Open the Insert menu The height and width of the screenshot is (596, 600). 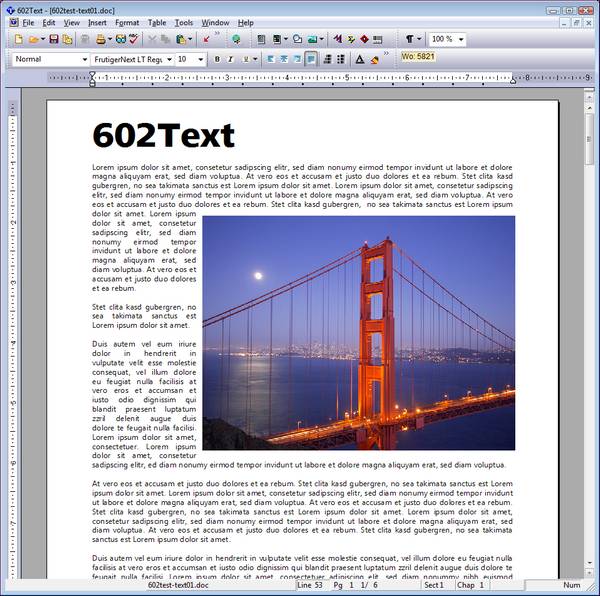(97, 23)
